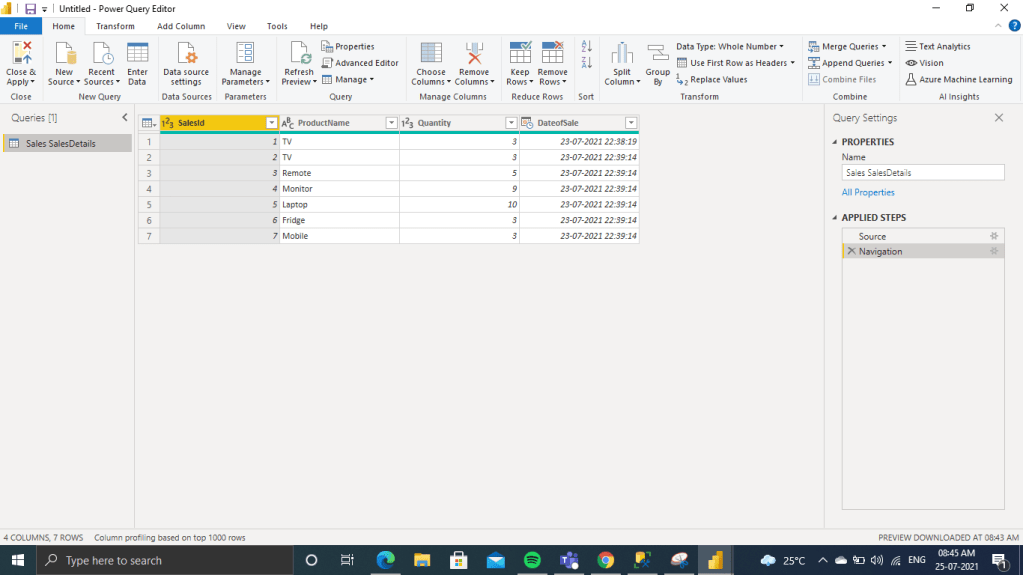
Task: Open Data source settings
Action: (x=186, y=62)
